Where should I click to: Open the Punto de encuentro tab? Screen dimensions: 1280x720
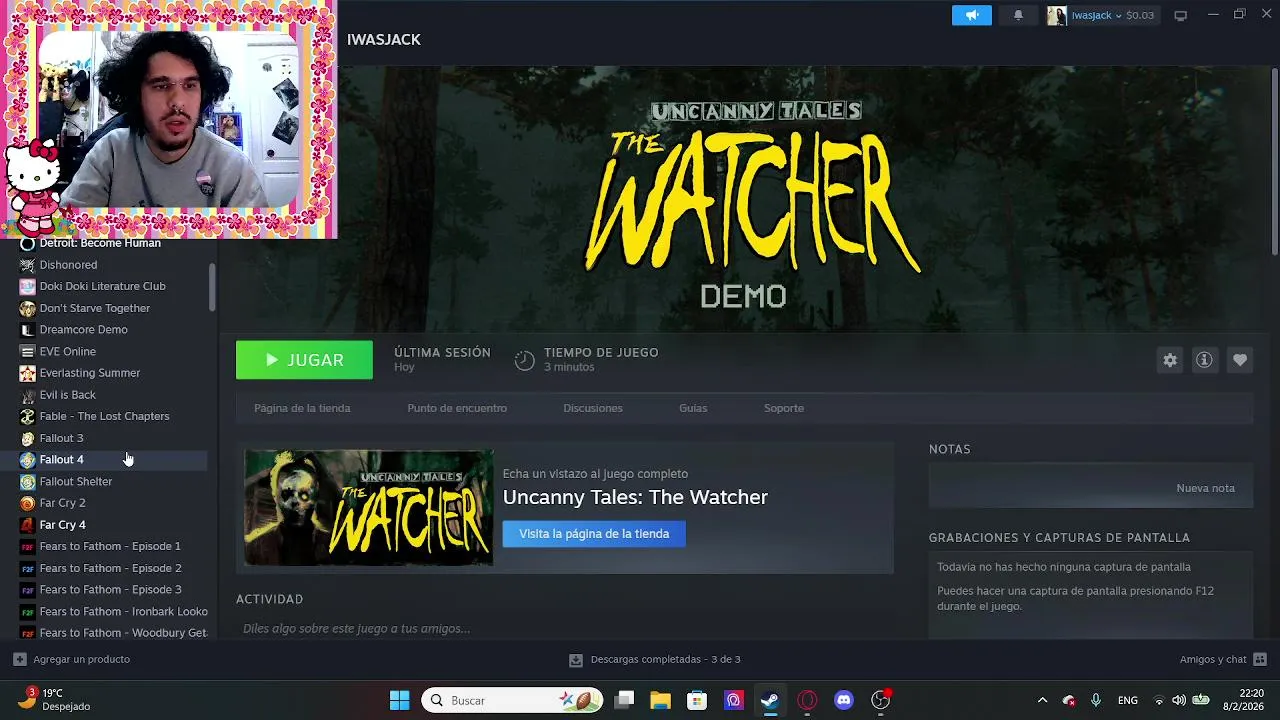(x=457, y=408)
